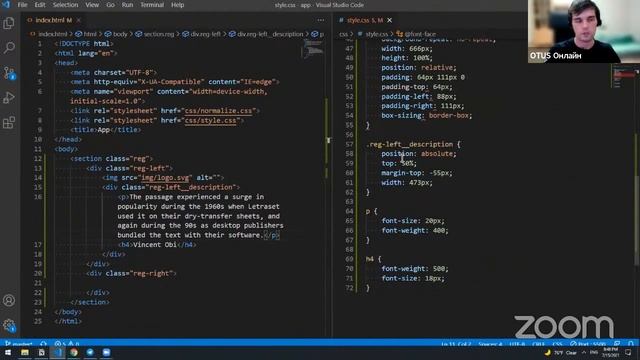Click the git branch indicator in status bar
The width and height of the screenshot is (640, 360).
point(19,344)
